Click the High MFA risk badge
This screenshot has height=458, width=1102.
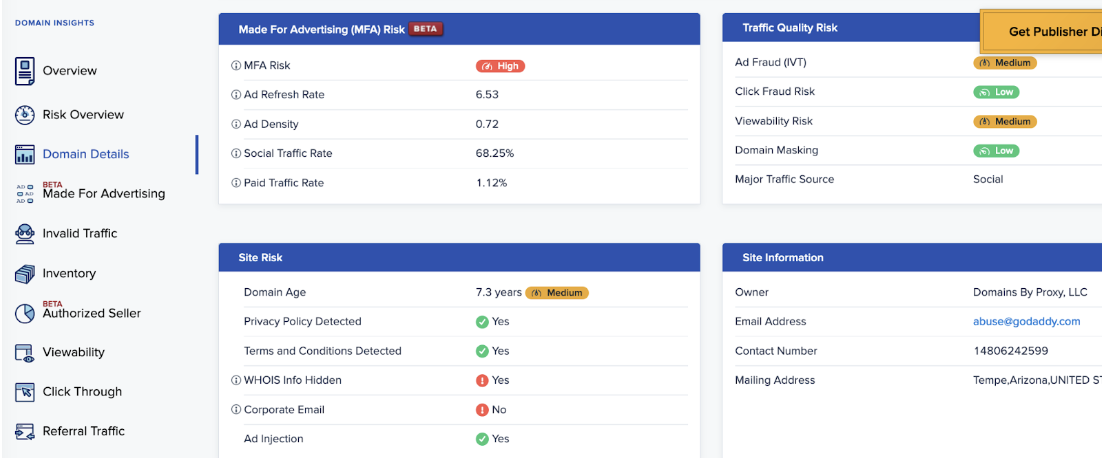[500, 66]
